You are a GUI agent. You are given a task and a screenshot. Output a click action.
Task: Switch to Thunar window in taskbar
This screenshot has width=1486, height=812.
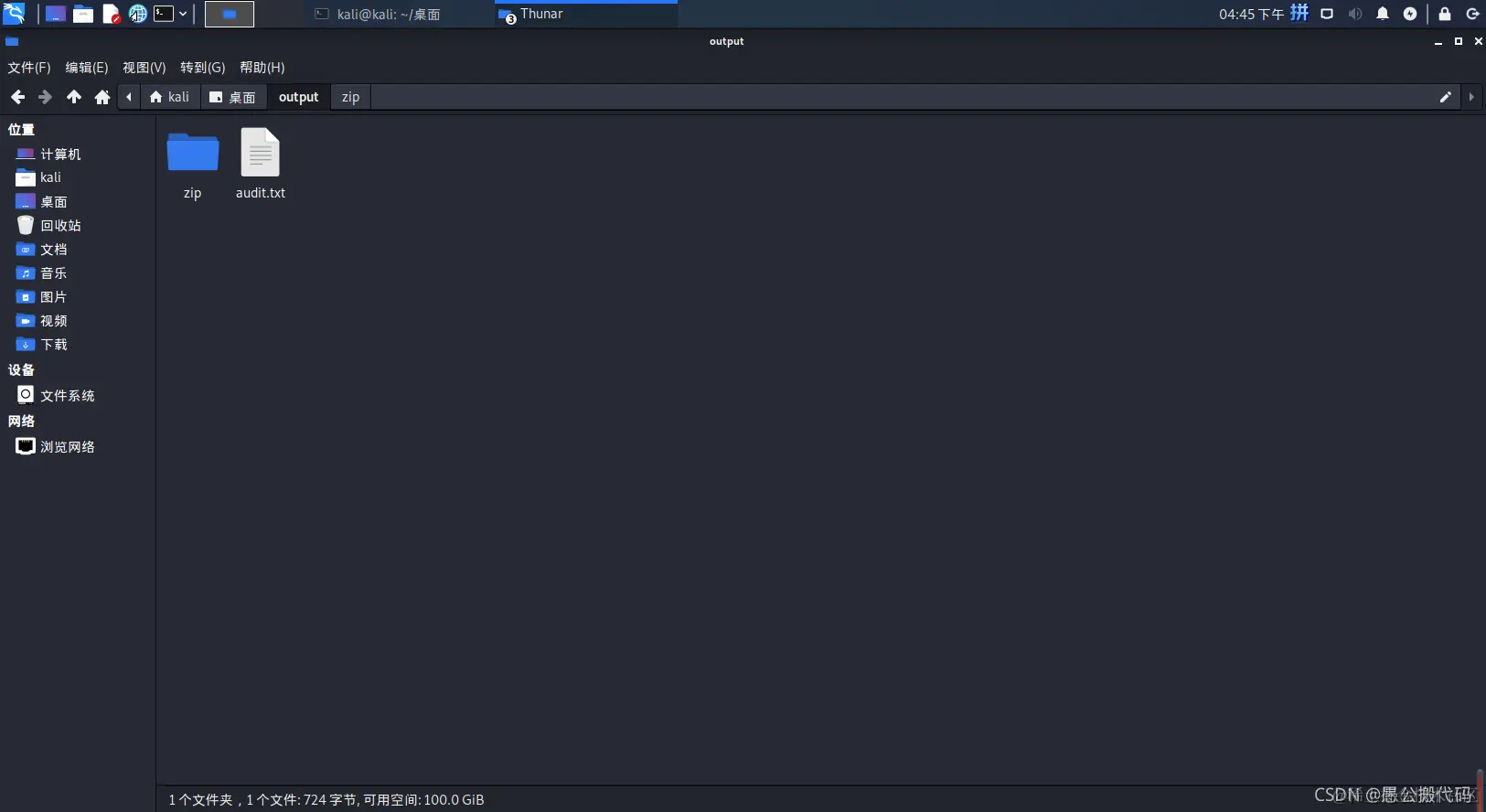coord(585,14)
